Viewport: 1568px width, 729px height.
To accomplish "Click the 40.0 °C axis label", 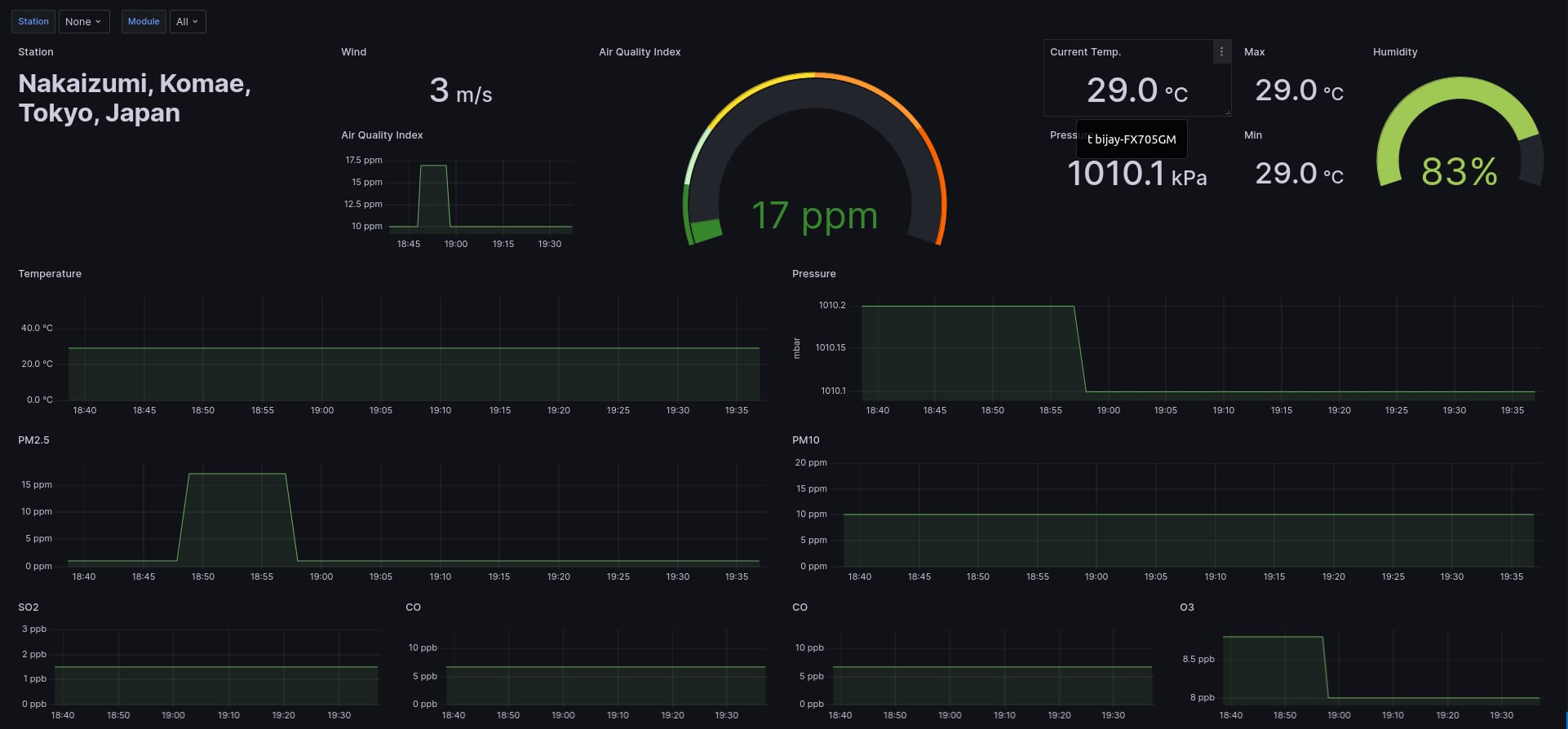I will 37,328.
